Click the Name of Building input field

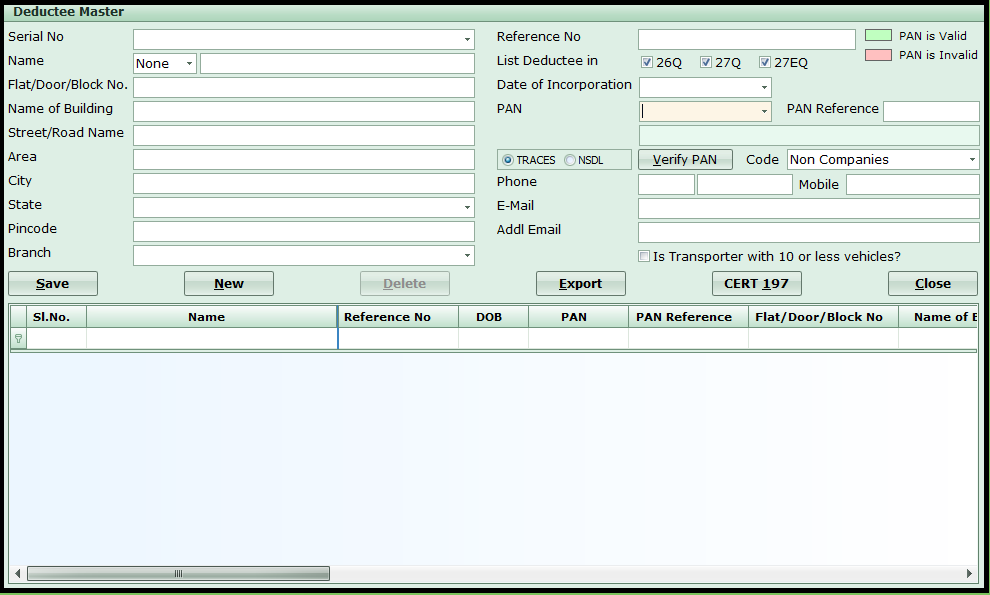[304, 111]
